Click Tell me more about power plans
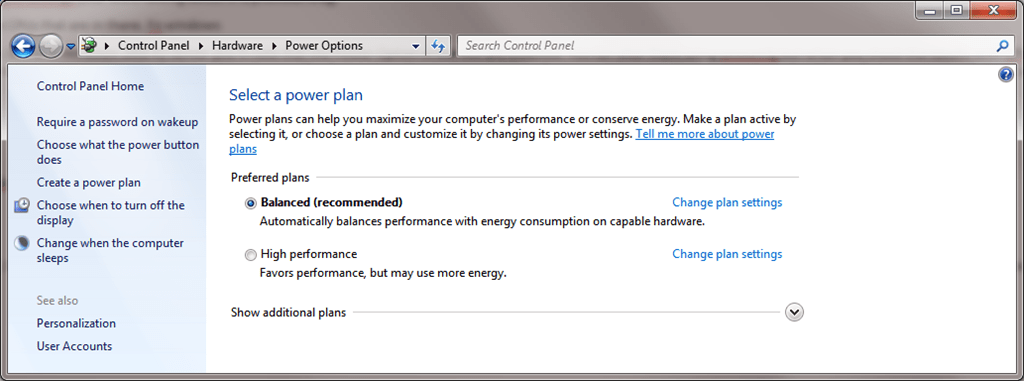 (x=502, y=141)
